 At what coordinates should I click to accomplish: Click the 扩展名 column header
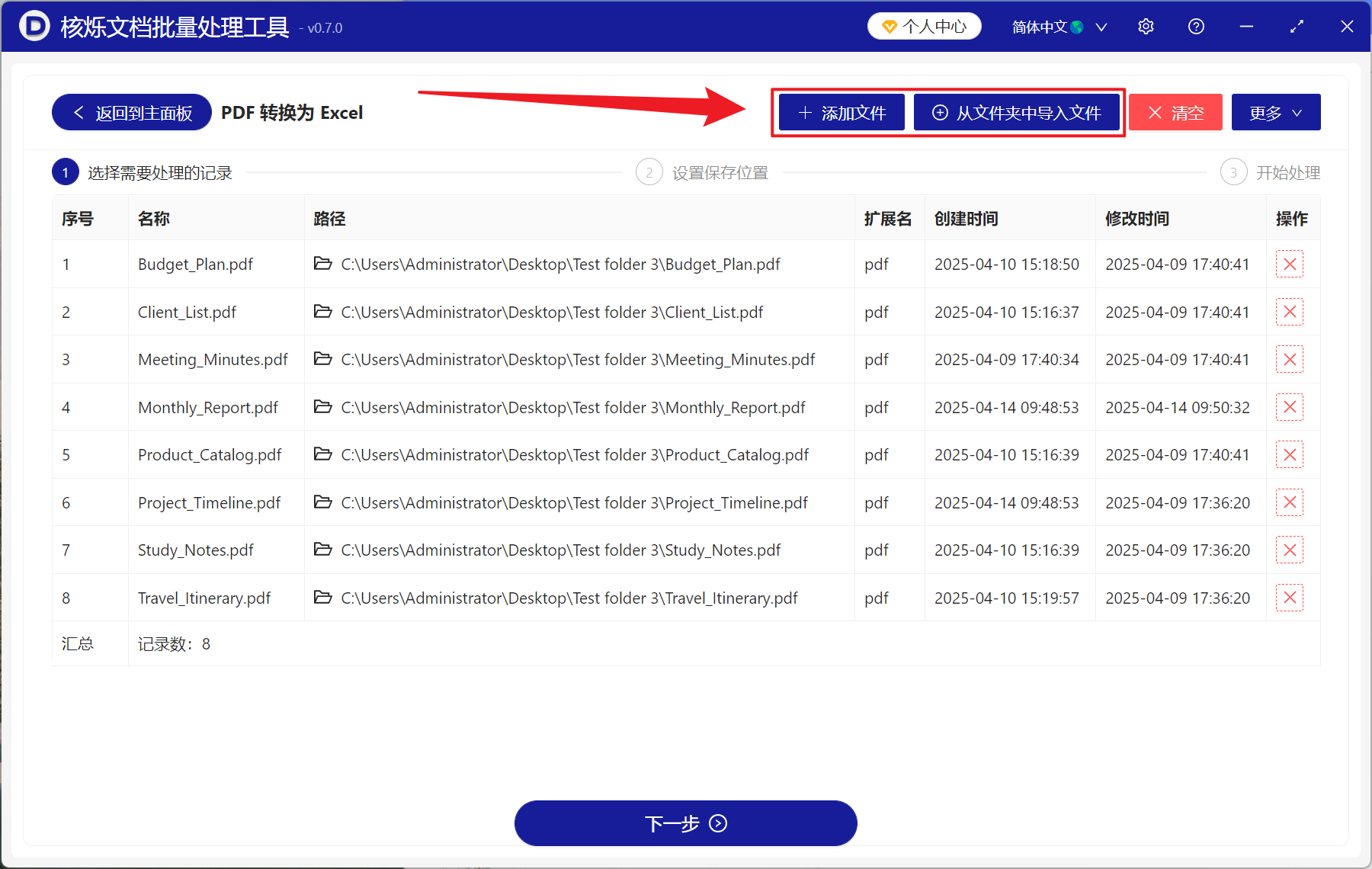(x=888, y=219)
